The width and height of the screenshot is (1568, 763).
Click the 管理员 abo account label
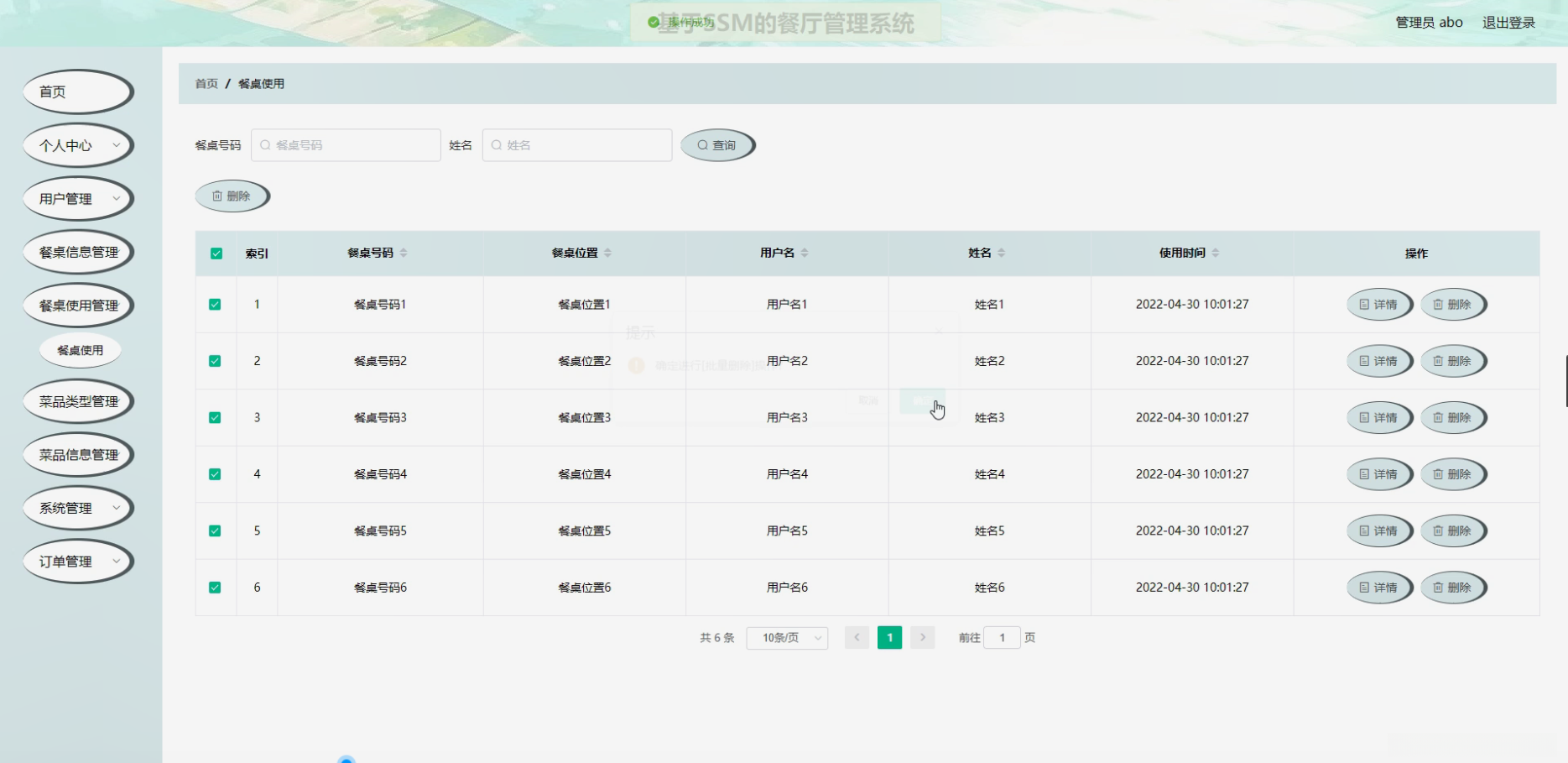coord(1429,23)
